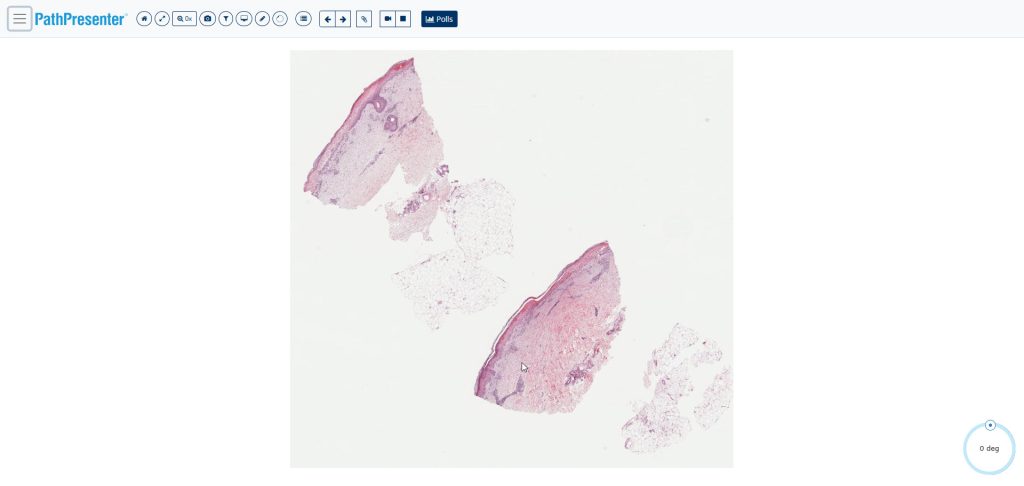Take a snapshot with the camera icon
The height and width of the screenshot is (486, 1024).
coord(208,19)
